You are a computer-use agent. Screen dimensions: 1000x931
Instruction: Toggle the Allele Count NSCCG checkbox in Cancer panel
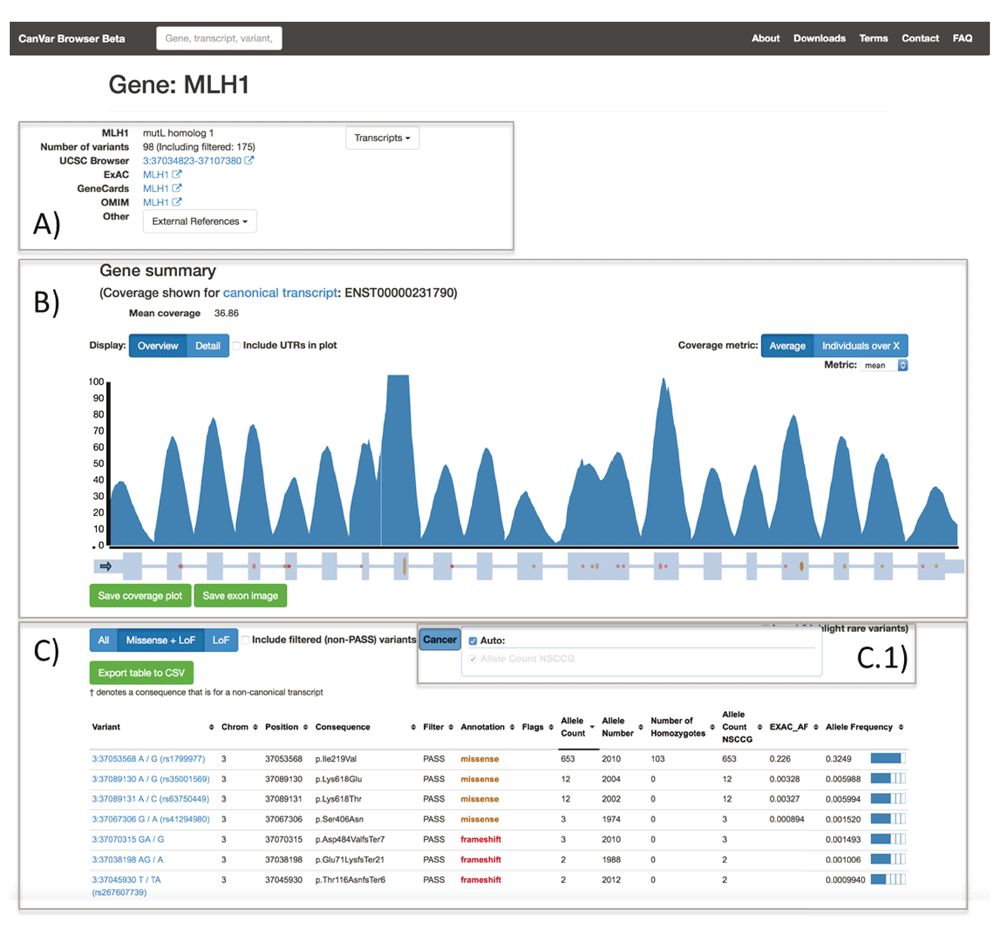tap(473, 659)
